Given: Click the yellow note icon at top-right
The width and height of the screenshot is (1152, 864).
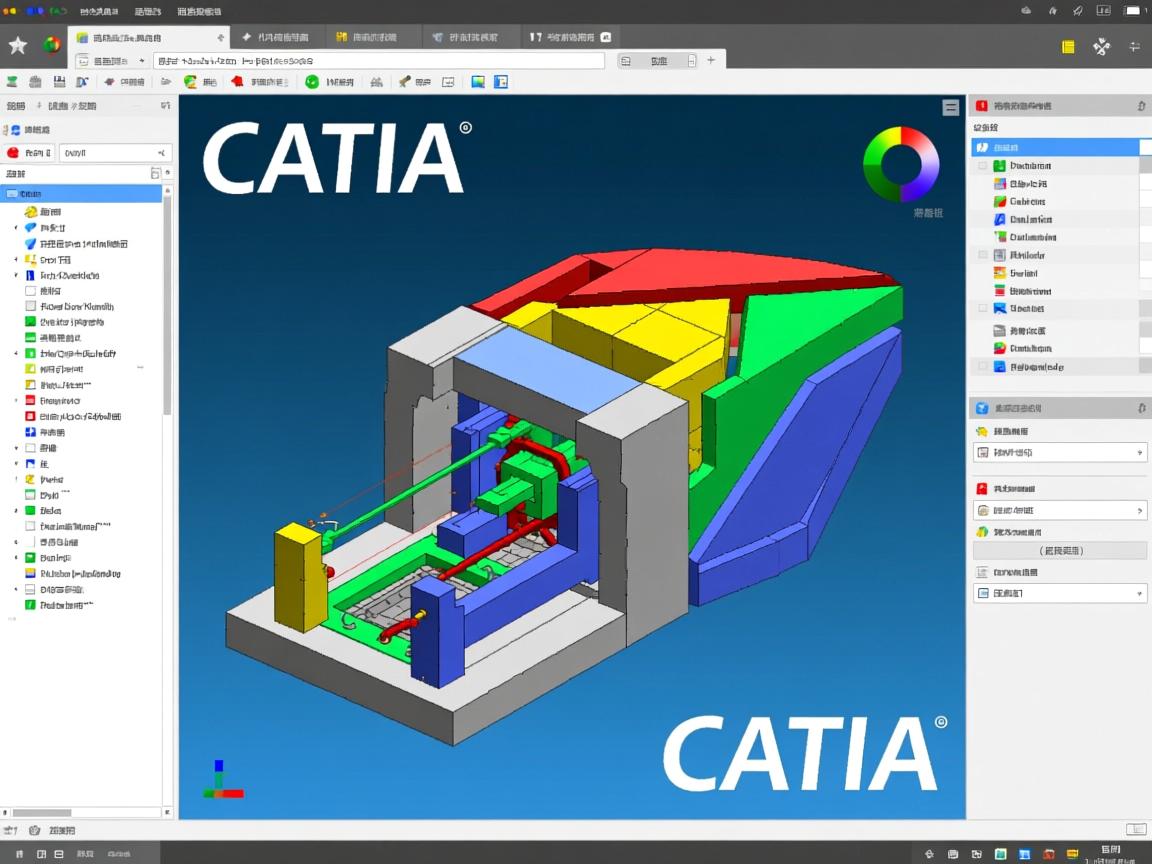Looking at the screenshot, I should (1068, 46).
